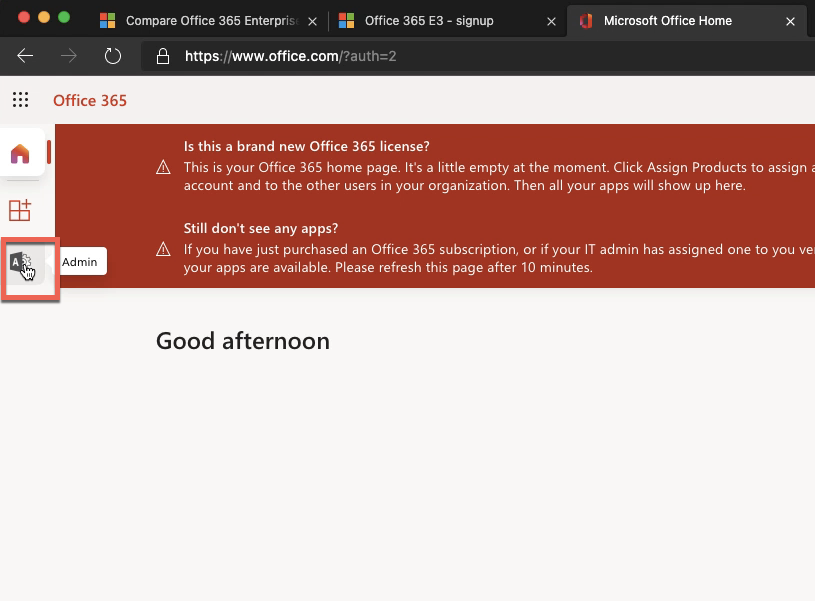Close the Office 365 E3 - signup tab
This screenshot has height=601, width=815.
[x=551, y=21]
